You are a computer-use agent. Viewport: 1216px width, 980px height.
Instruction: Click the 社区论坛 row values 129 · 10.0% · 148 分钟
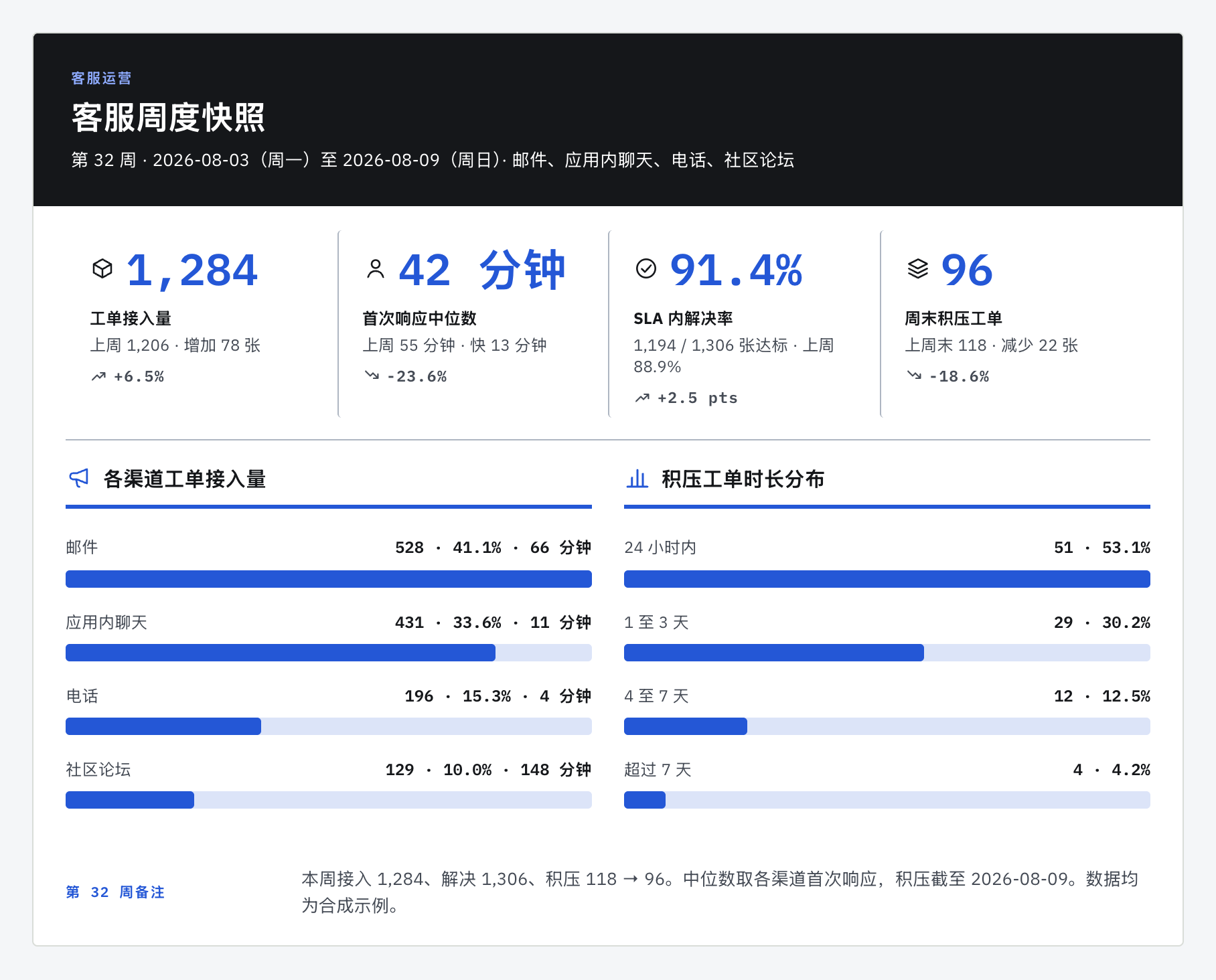point(488,770)
